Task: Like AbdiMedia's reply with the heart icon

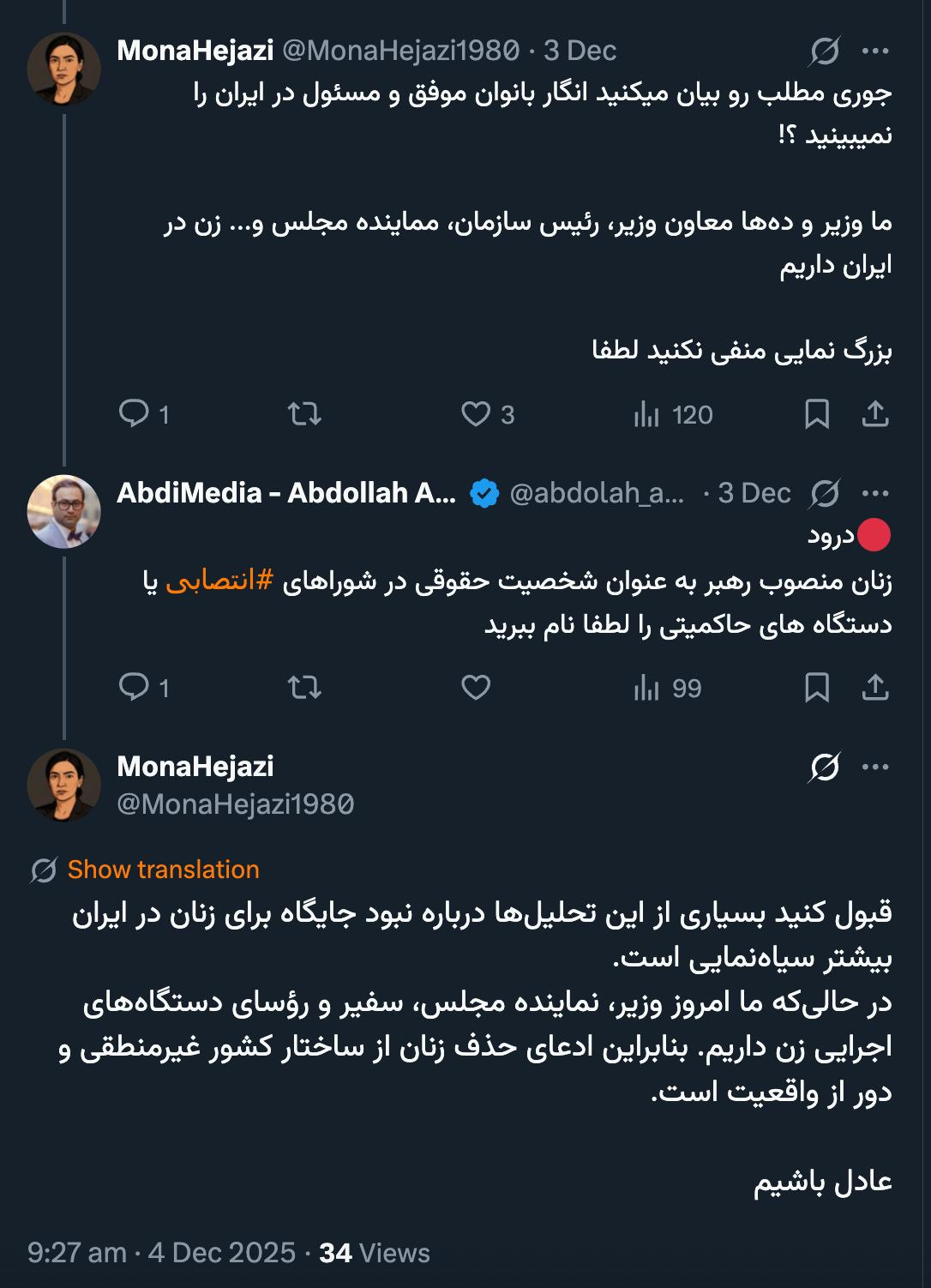Action: (x=477, y=687)
